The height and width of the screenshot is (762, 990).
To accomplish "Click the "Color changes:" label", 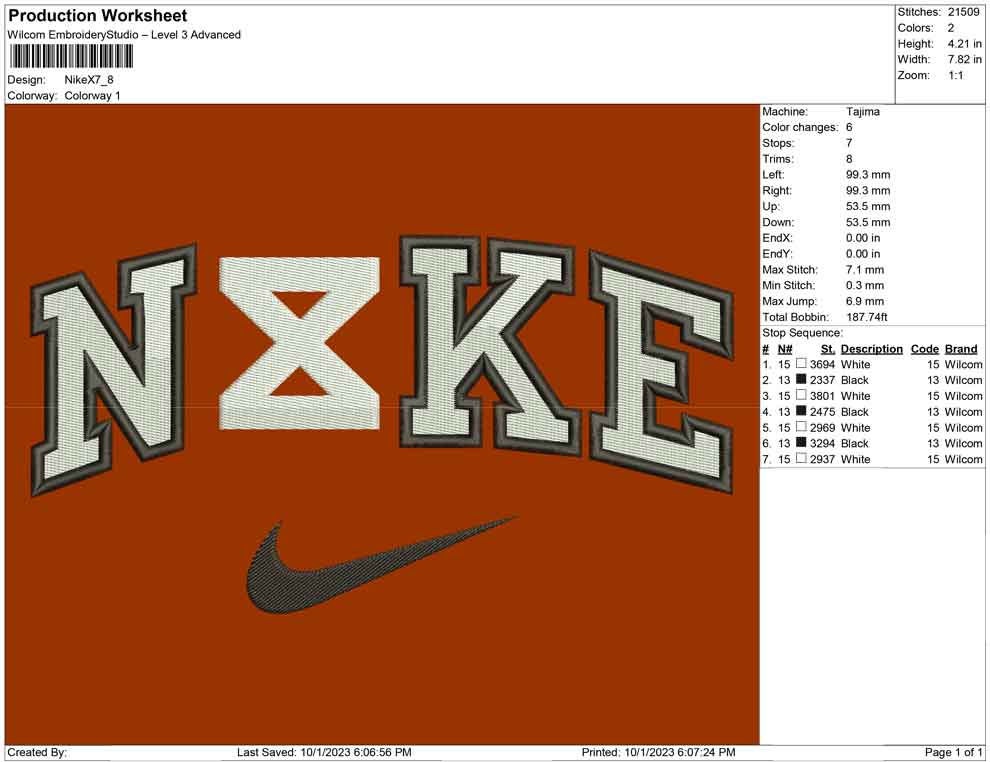I will pyautogui.click(x=800, y=127).
